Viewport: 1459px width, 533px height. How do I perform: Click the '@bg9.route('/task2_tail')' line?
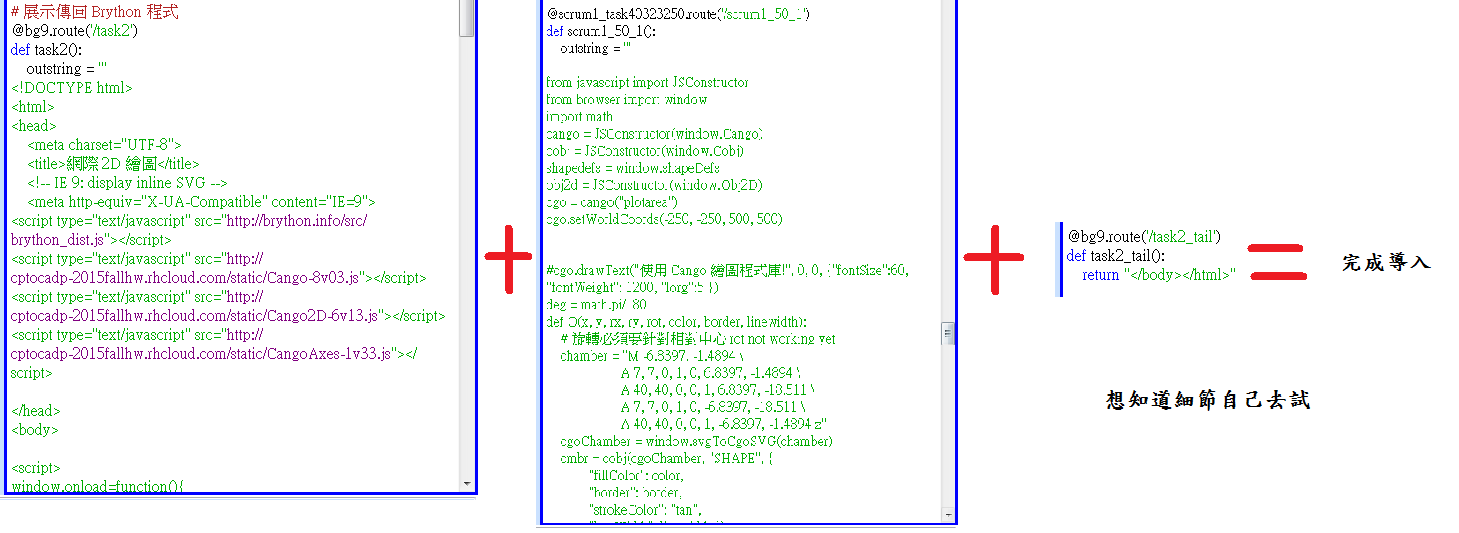pos(1144,237)
